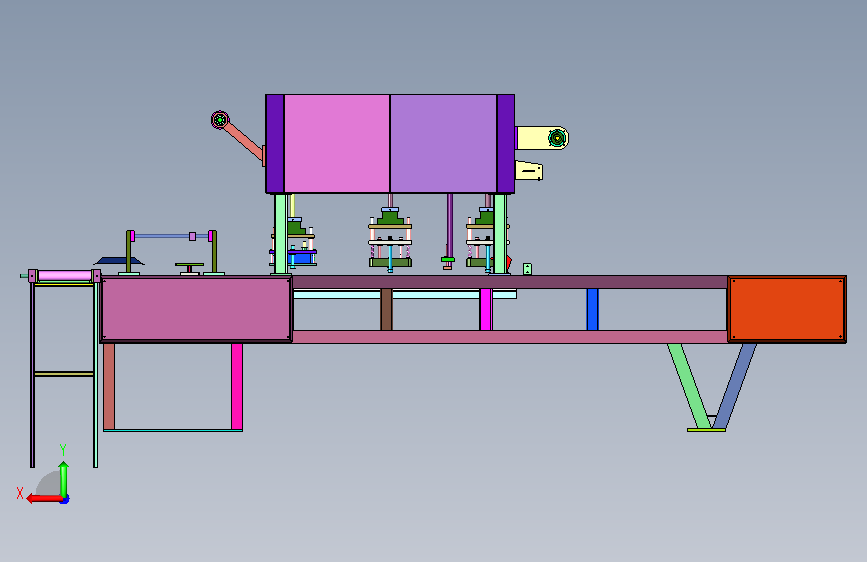This screenshot has height=562, width=867.
Task: Select the right green column supporting the enclosure
Action: click(x=500, y=233)
